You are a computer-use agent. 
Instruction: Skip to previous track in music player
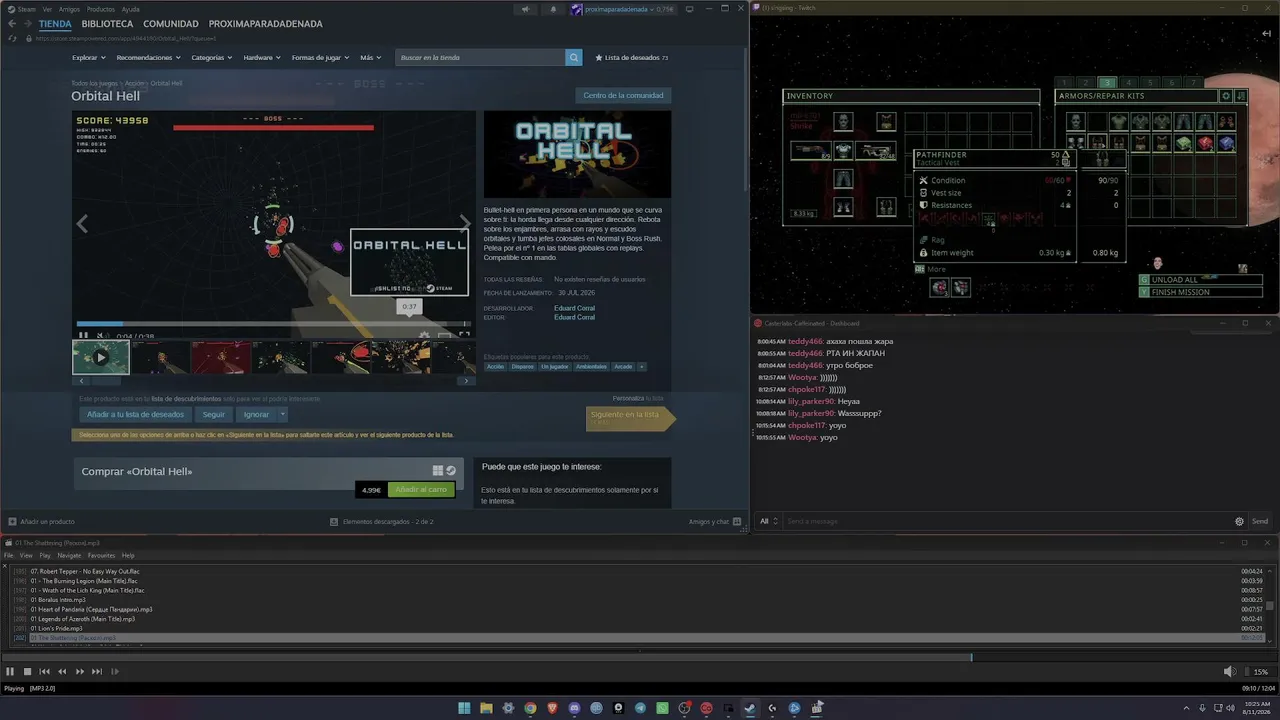[45, 672]
